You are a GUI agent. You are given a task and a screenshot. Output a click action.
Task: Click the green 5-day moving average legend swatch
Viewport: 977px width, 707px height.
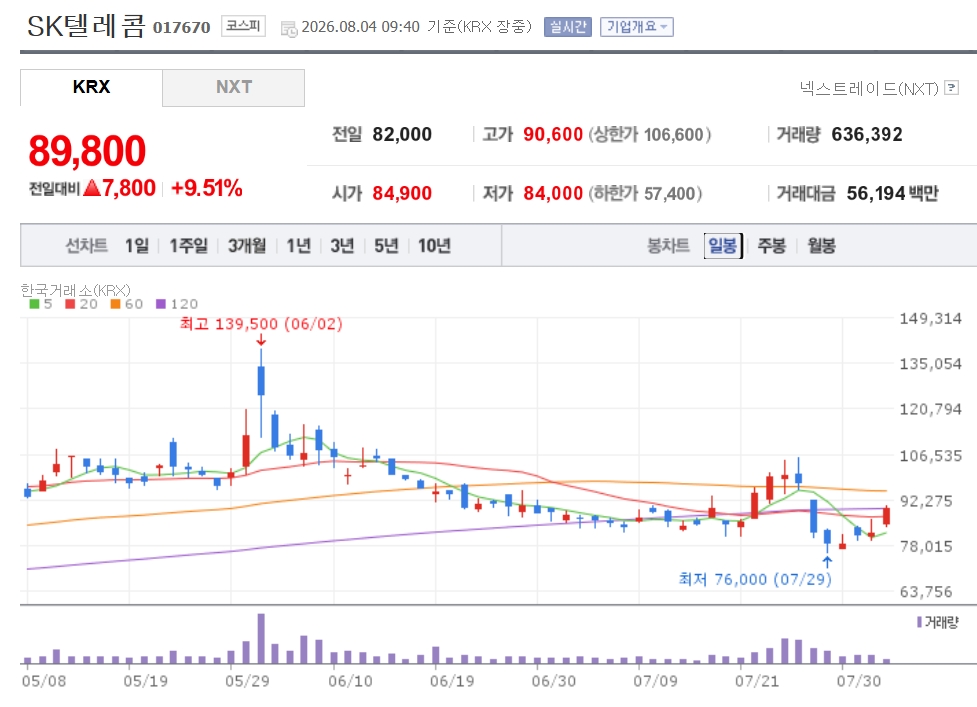[x=34, y=304]
